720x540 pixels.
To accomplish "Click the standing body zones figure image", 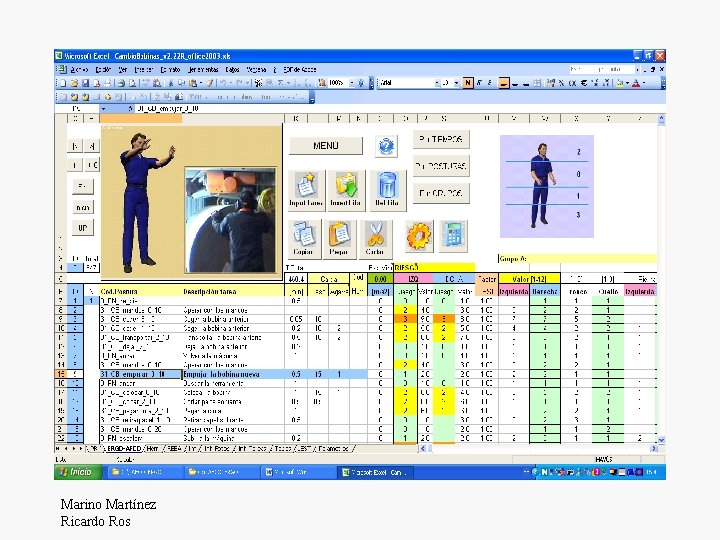I will coord(547,186).
